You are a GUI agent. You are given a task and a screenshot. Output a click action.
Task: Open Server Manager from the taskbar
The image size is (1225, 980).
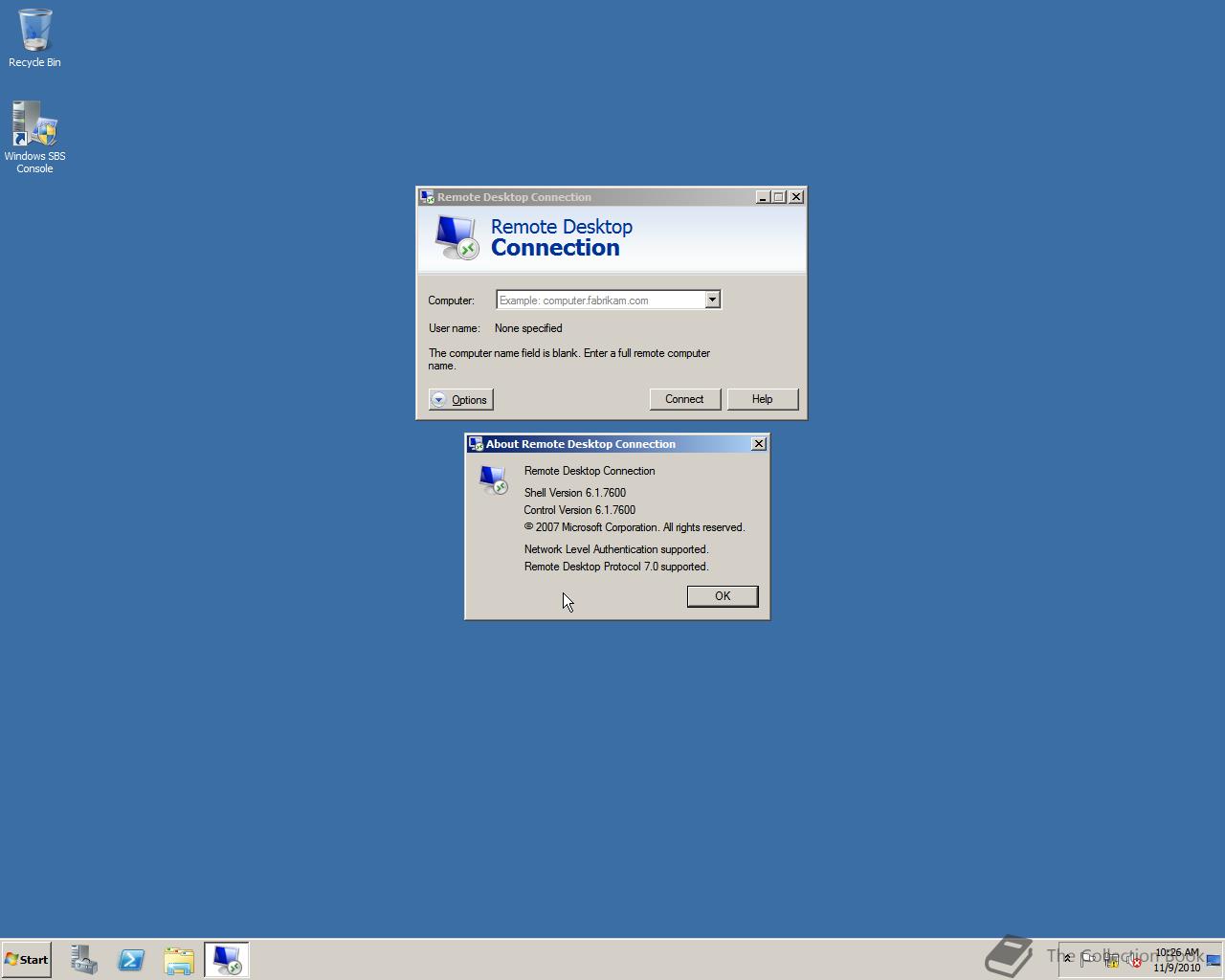[x=83, y=960]
